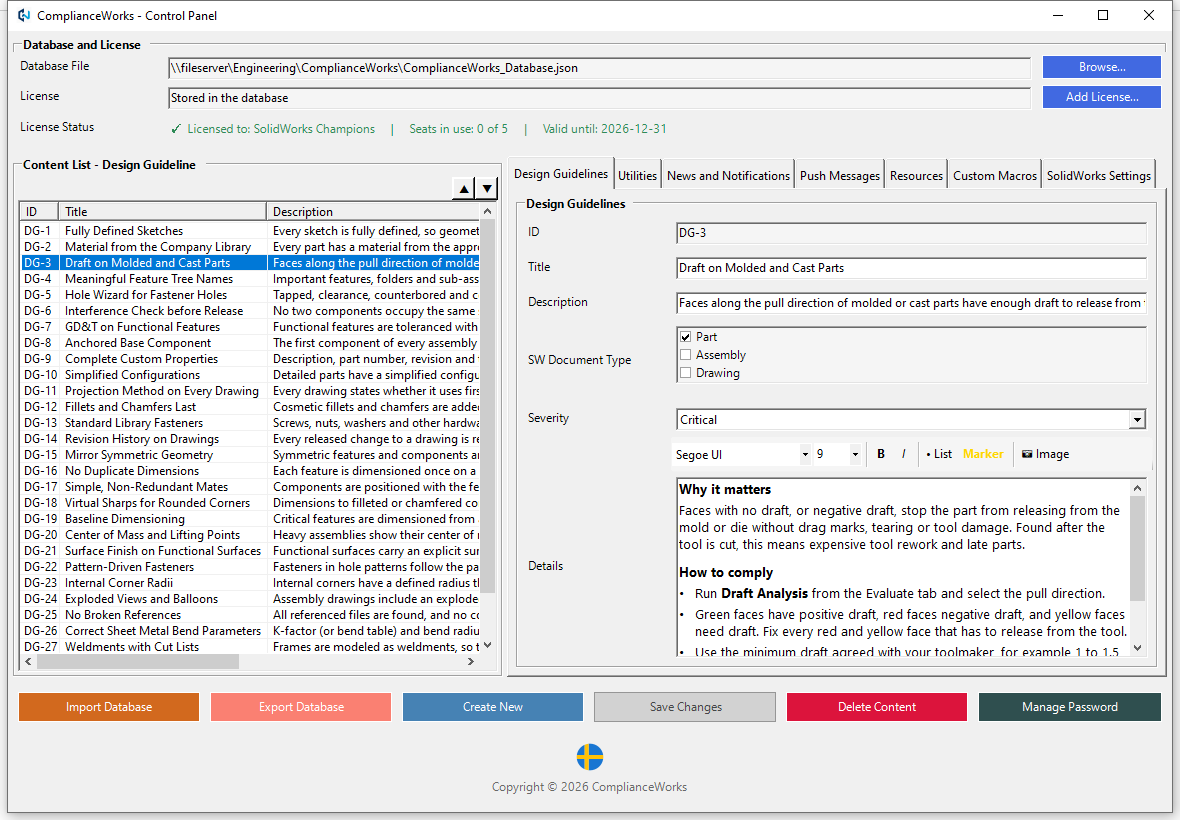Image resolution: width=1180 pixels, height=820 pixels.
Task: Click the Save Changes button
Action: (x=685, y=707)
